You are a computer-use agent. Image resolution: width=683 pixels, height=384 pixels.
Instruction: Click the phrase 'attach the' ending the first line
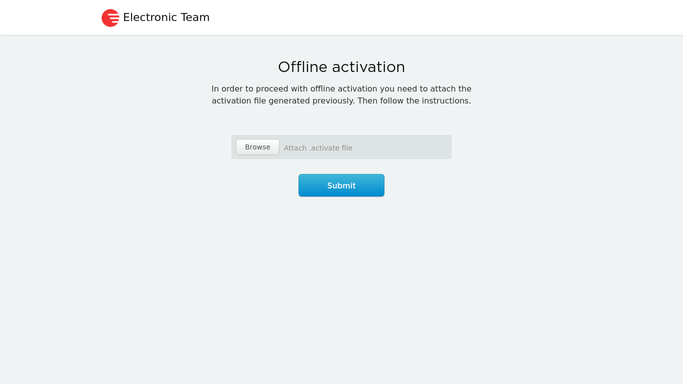click(451, 89)
